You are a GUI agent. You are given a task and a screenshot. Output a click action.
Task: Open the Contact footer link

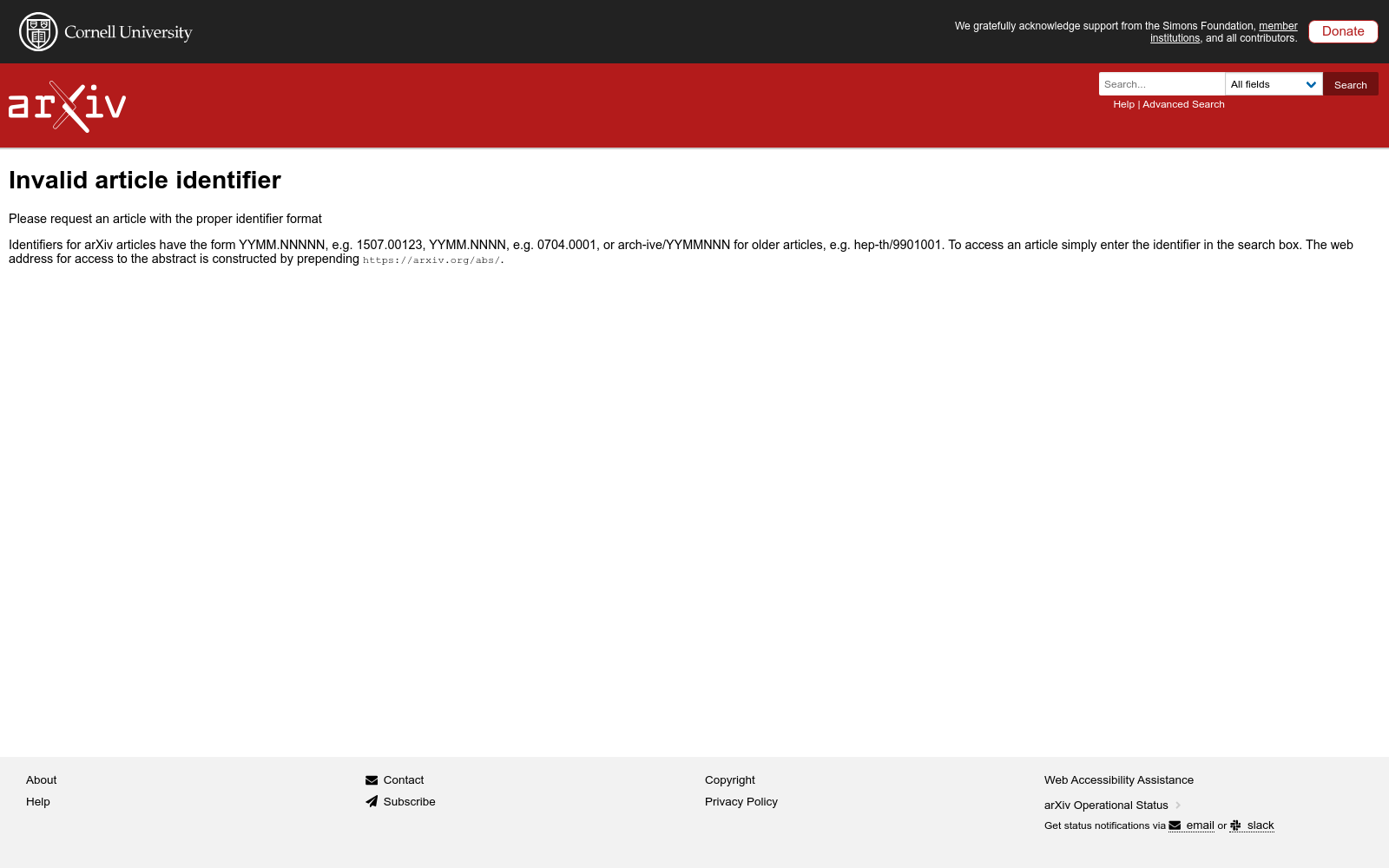click(404, 780)
